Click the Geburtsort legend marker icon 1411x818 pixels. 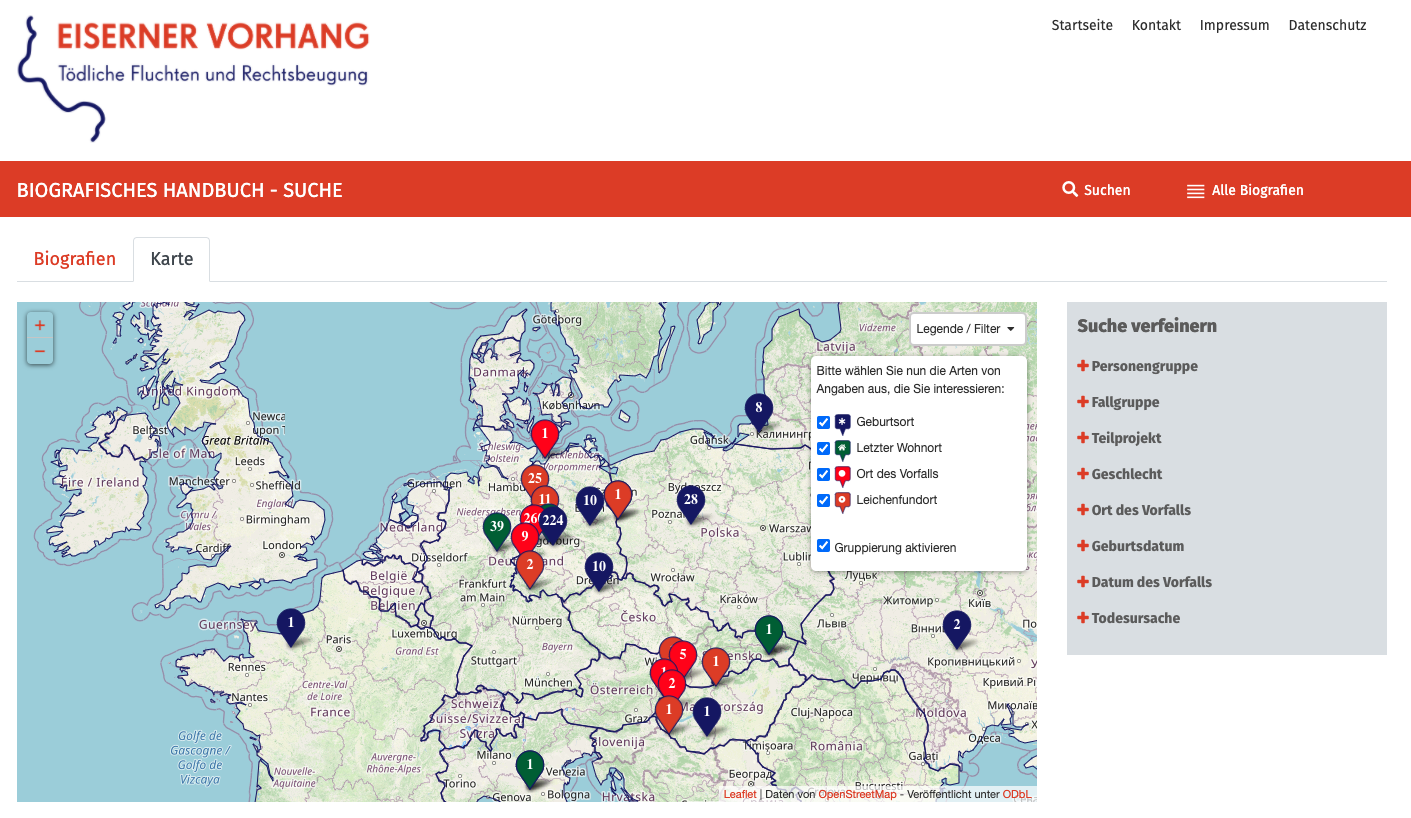coord(842,423)
